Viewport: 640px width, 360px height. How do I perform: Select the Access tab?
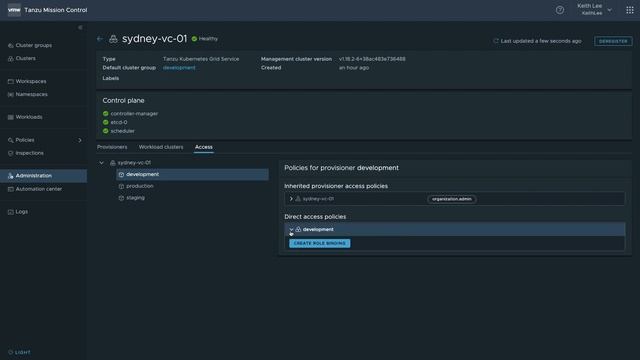point(204,147)
